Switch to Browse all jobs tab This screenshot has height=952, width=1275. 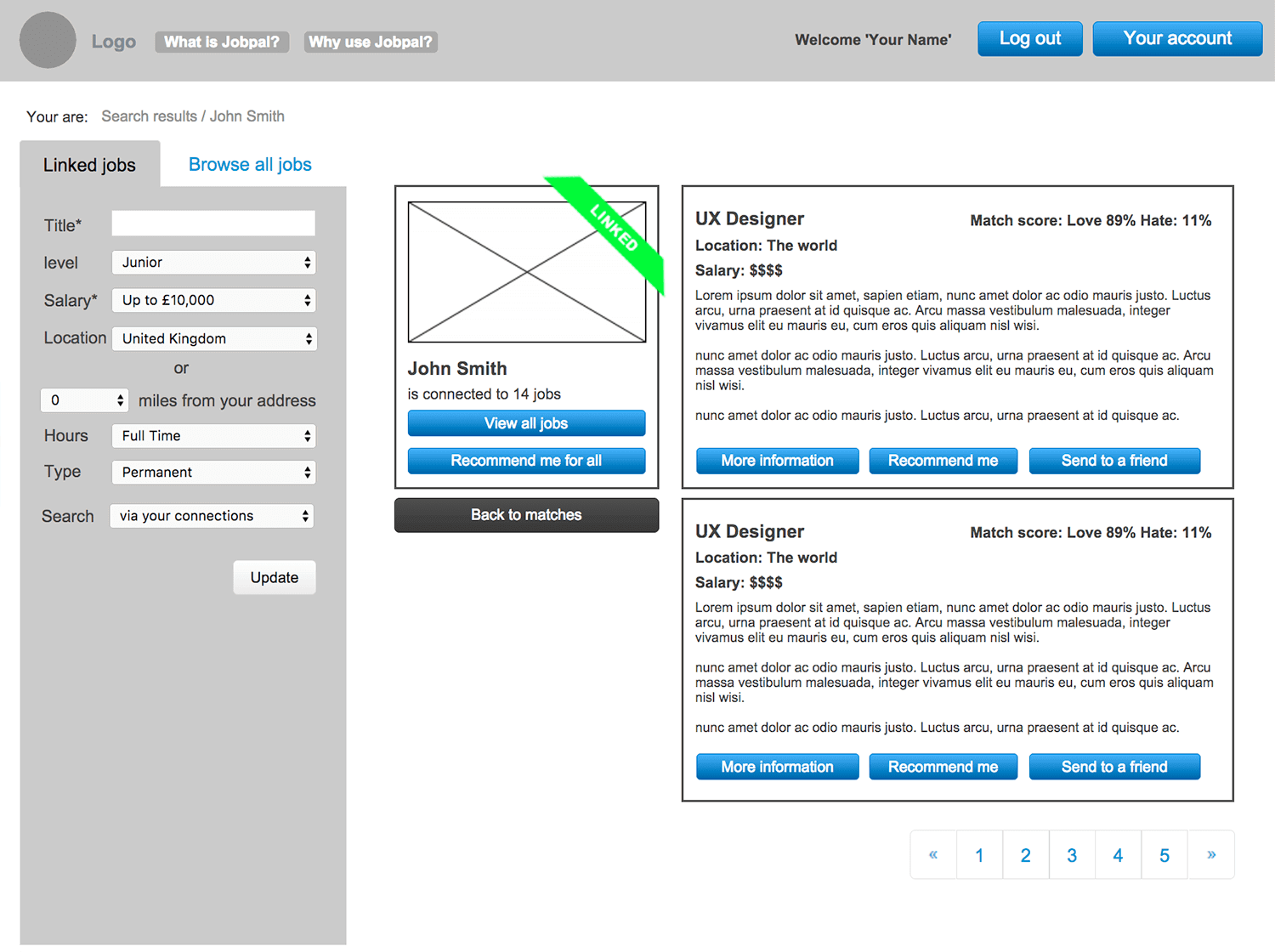point(250,165)
